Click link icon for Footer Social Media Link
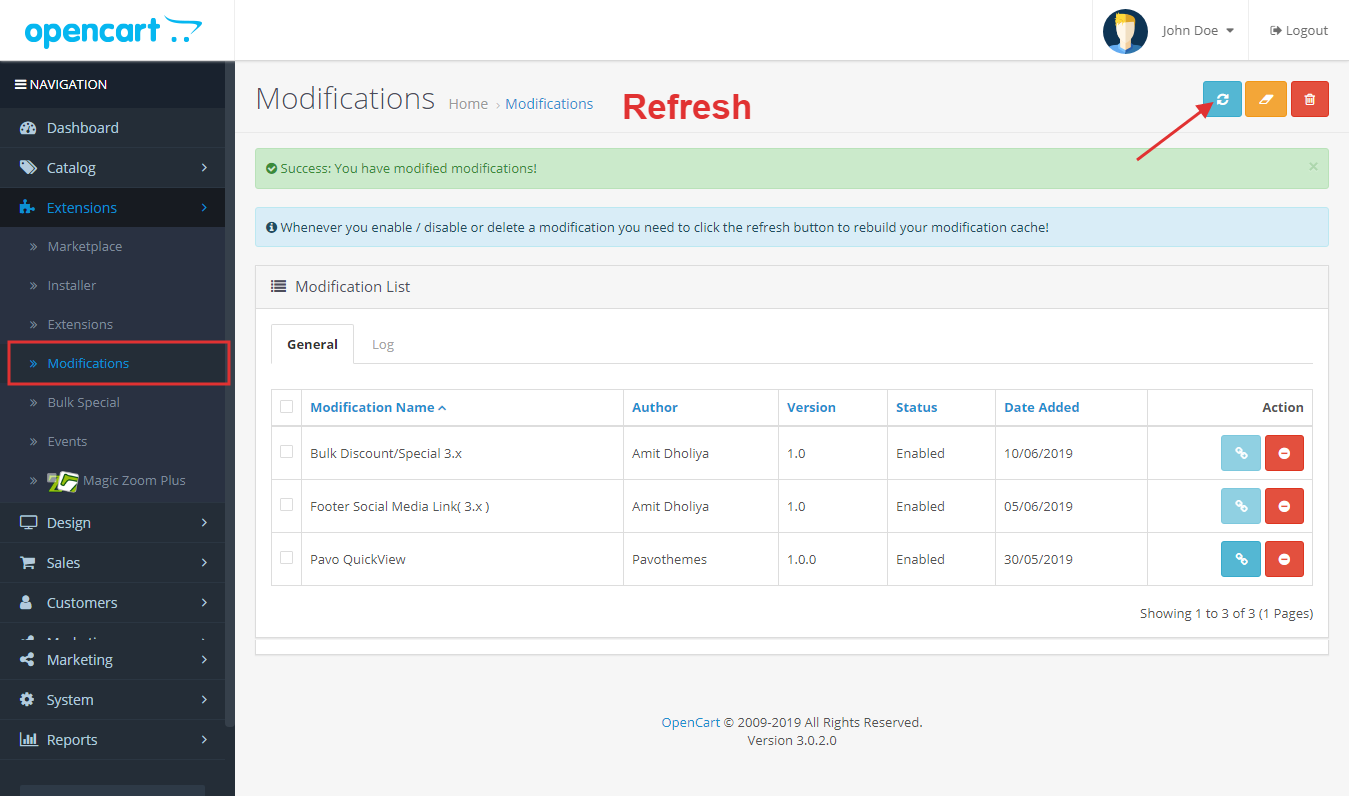 [x=1241, y=506]
